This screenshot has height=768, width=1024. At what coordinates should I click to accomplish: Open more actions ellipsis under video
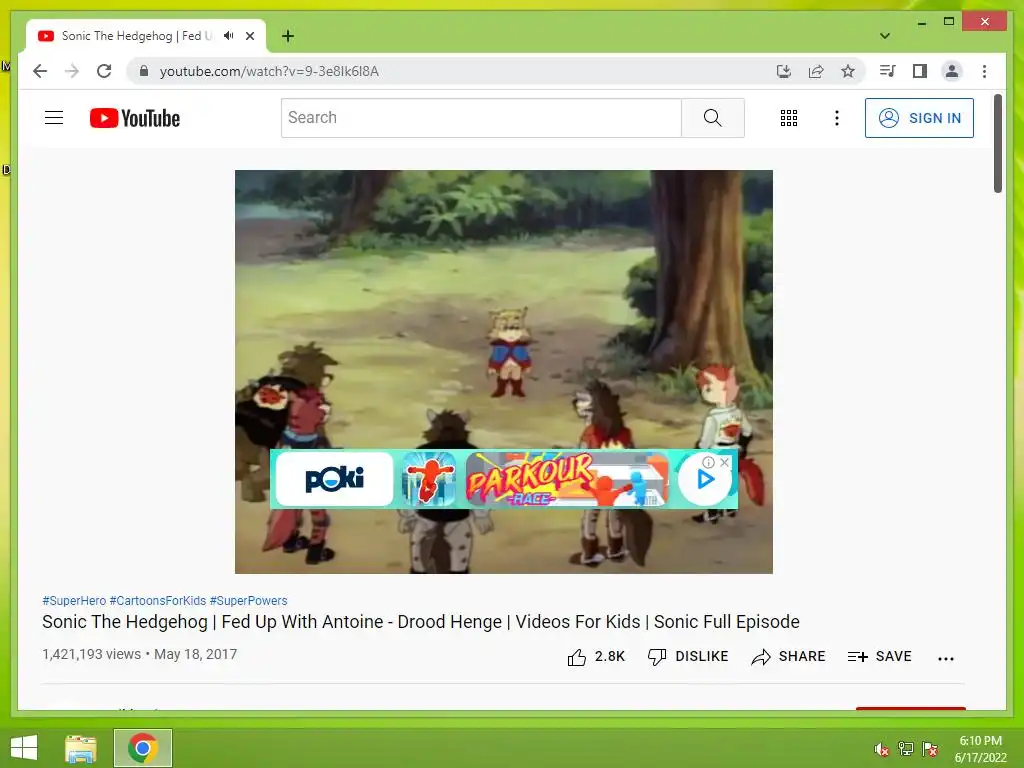click(x=946, y=658)
